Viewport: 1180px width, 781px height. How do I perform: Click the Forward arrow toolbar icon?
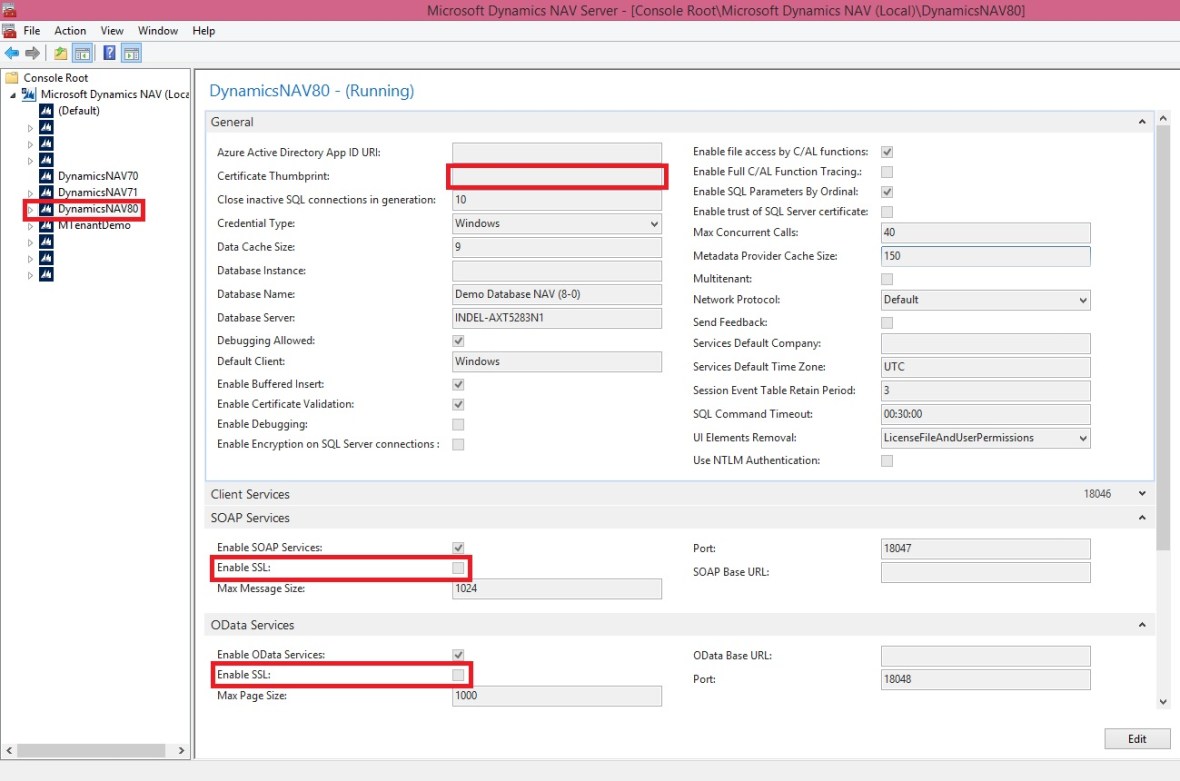click(32, 53)
